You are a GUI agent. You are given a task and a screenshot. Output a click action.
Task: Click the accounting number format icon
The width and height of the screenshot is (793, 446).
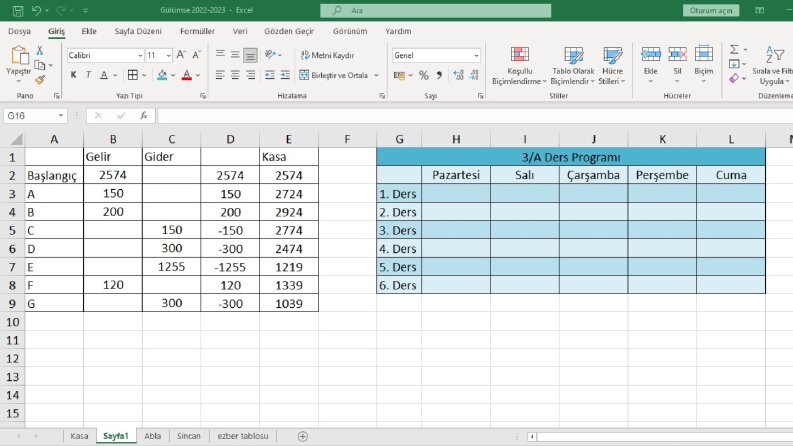click(x=400, y=75)
